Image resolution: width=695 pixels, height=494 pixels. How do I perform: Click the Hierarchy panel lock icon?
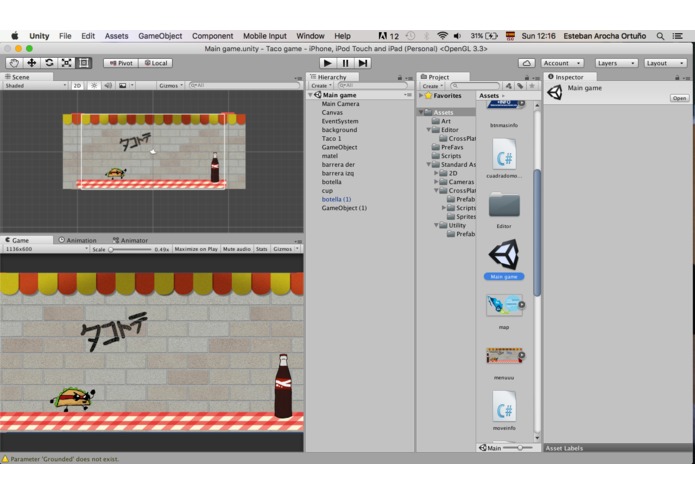(x=399, y=78)
